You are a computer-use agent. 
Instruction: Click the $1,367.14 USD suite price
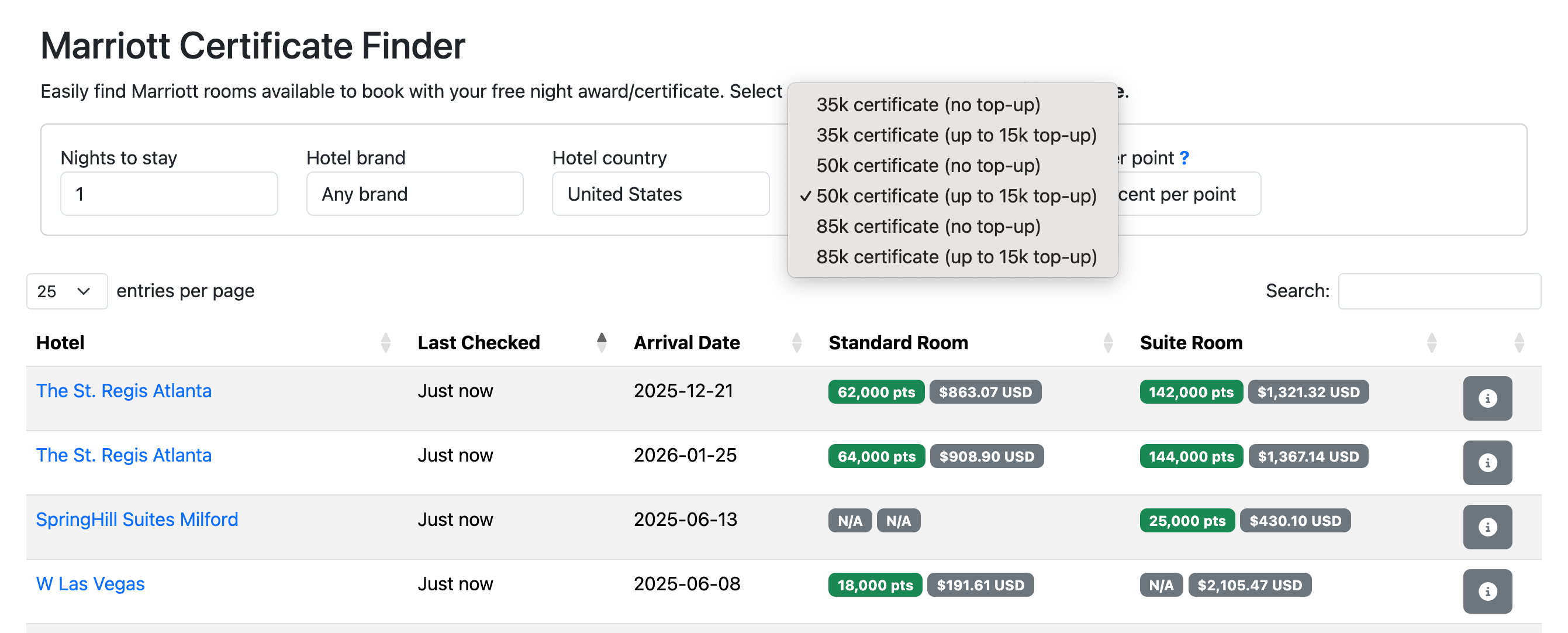[1308, 456]
